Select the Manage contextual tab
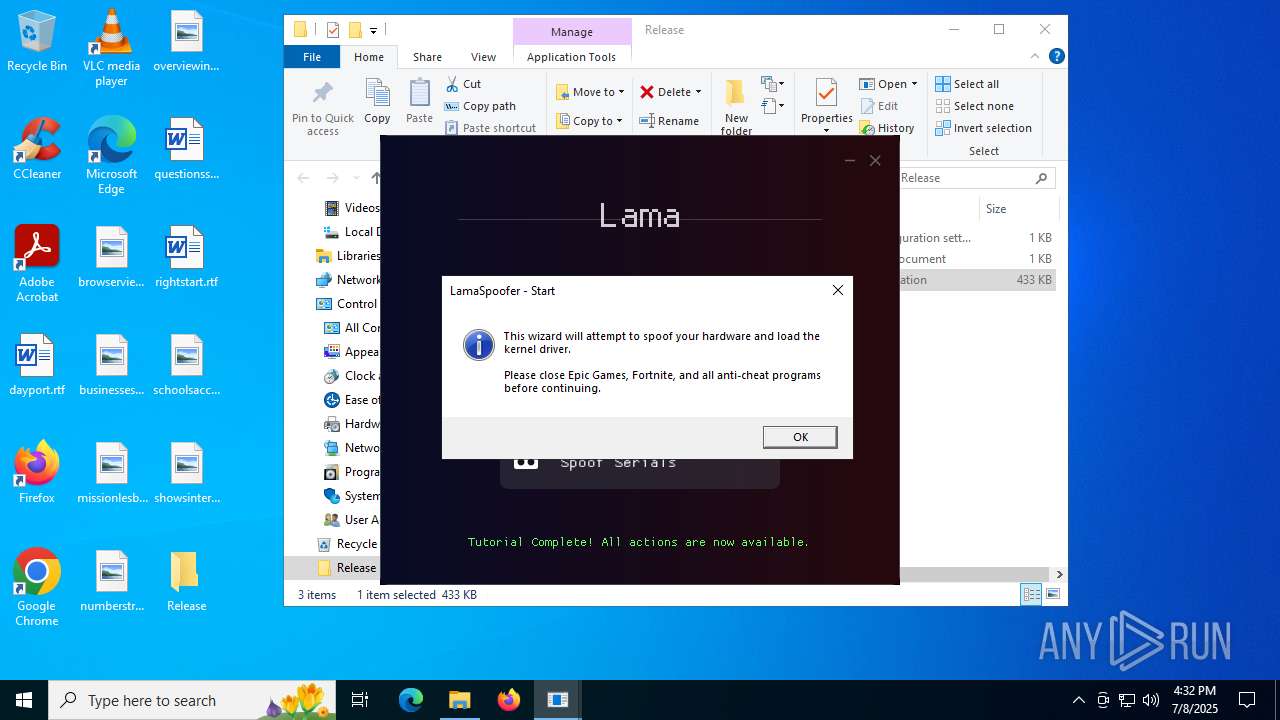This screenshot has width=1280, height=720. pos(572,31)
